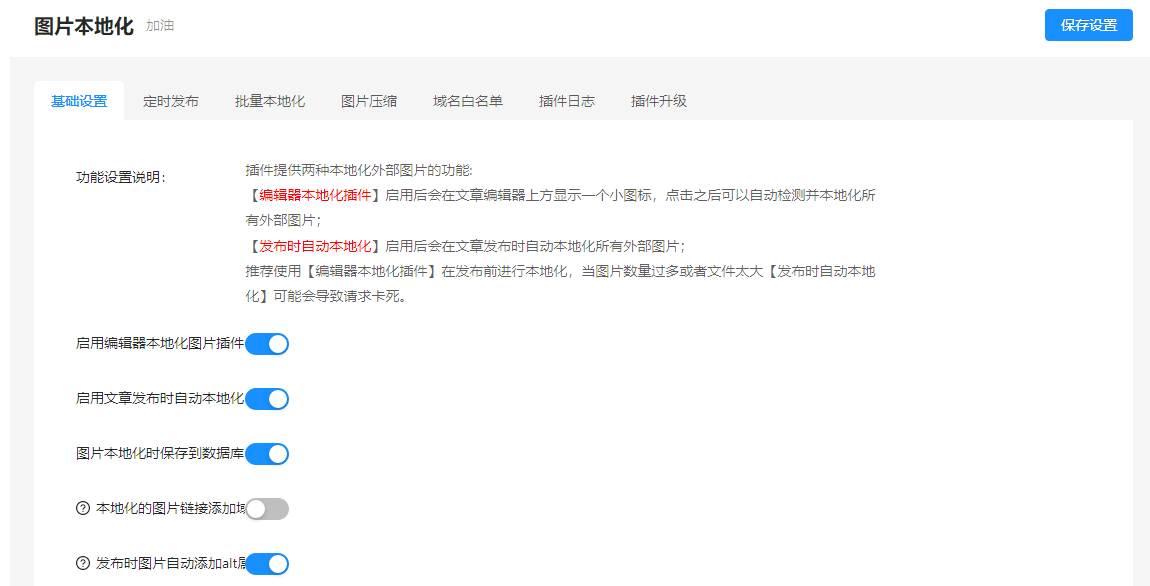Click the red 发布时自动本地化 text
This screenshot has height=586, width=1150.
pyautogui.click(x=315, y=246)
